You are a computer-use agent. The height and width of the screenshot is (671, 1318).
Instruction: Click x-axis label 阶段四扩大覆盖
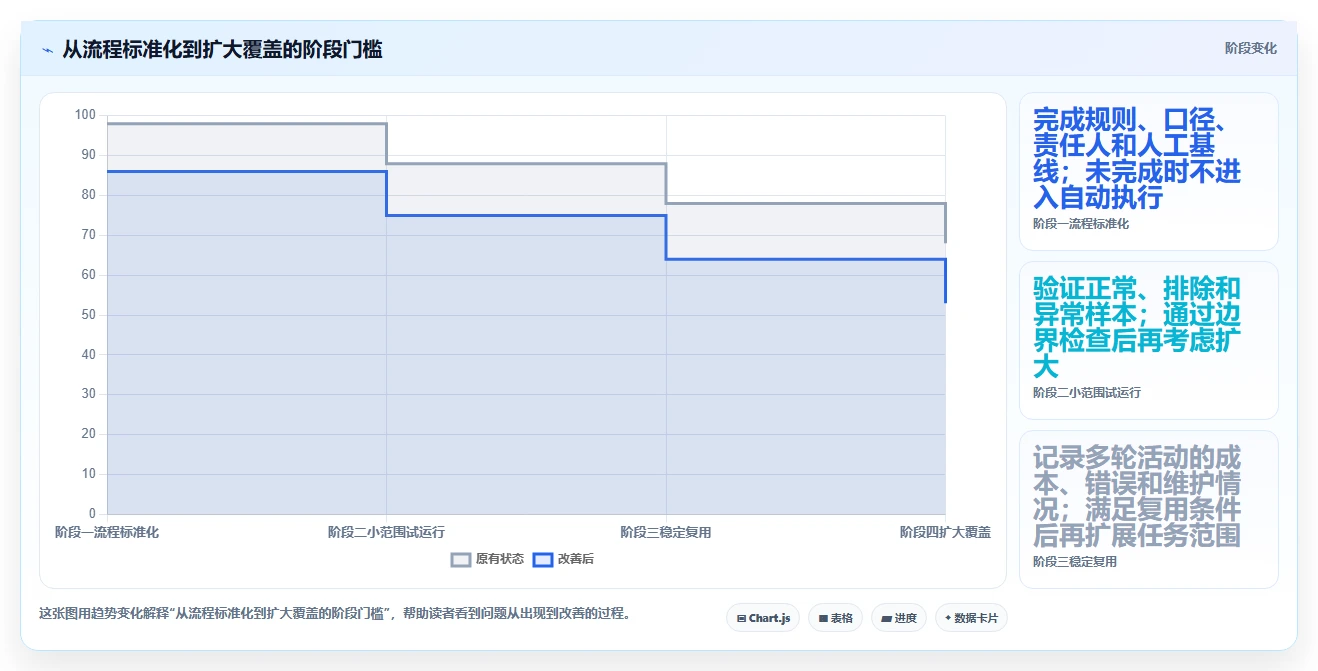click(945, 532)
